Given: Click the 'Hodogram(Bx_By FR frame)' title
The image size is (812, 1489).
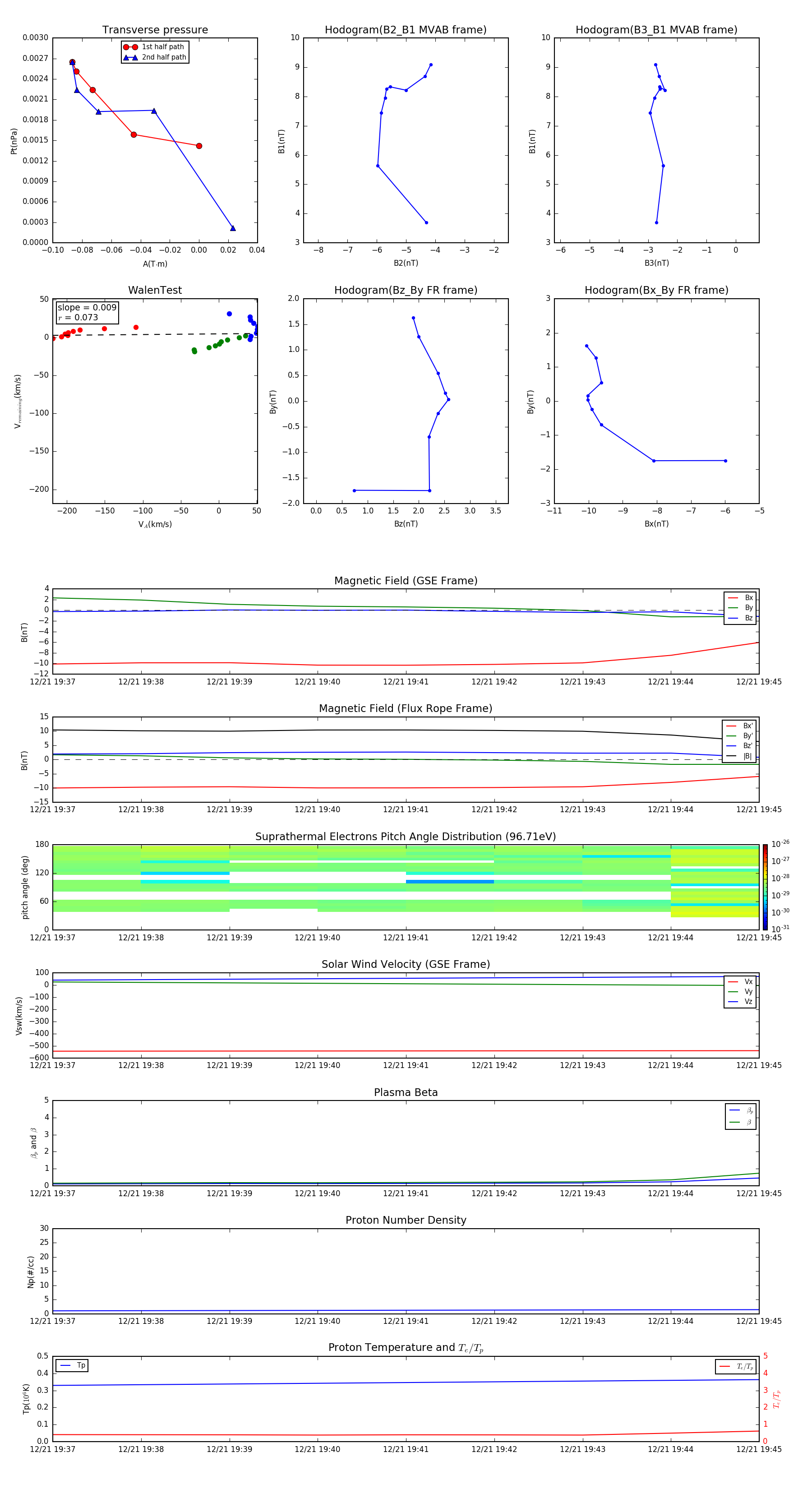Looking at the screenshot, I should (656, 290).
